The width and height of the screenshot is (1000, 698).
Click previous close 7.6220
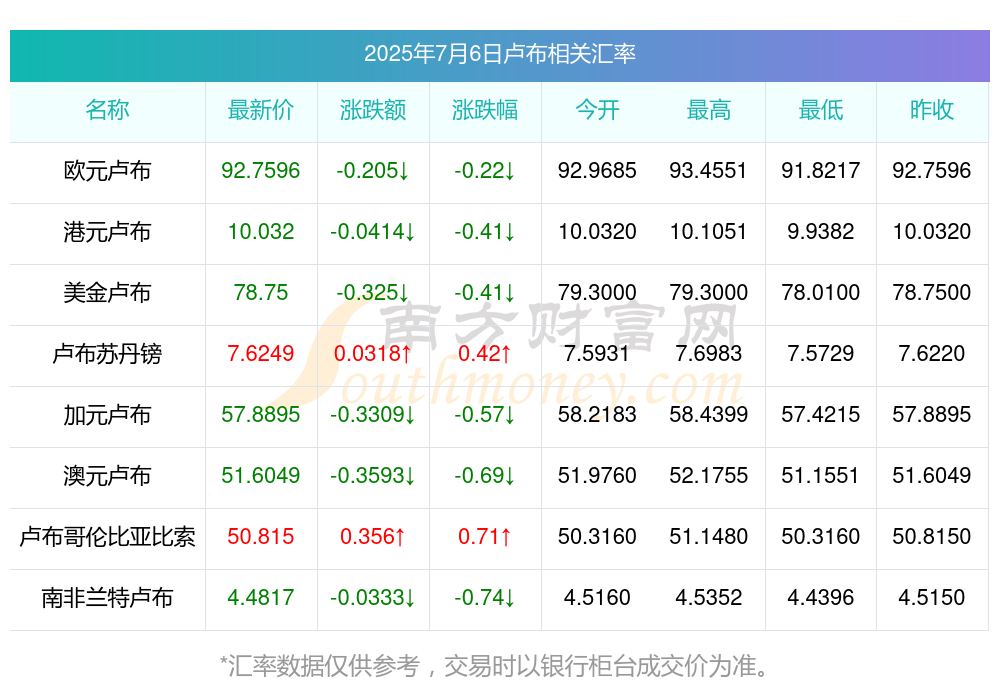[x=932, y=353]
